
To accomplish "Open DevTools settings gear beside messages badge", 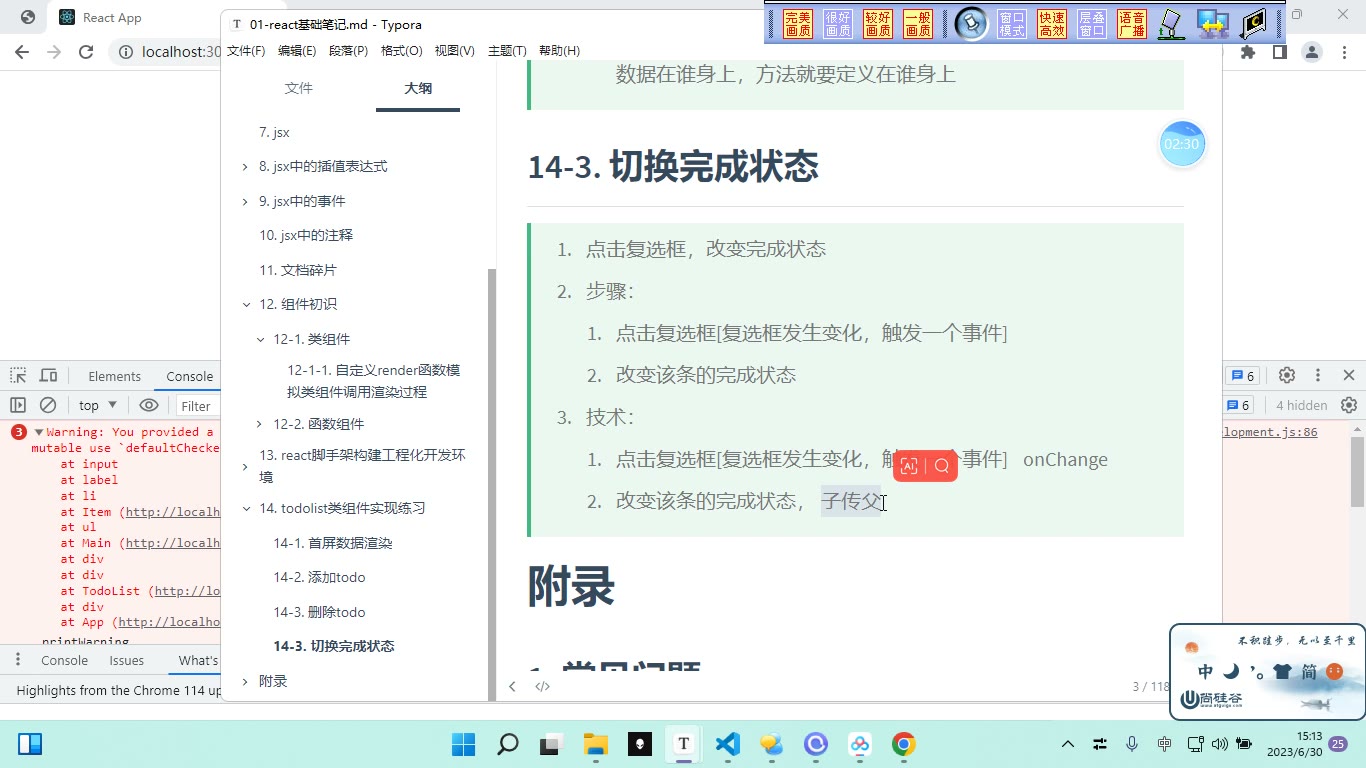I will tap(1287, 375).
